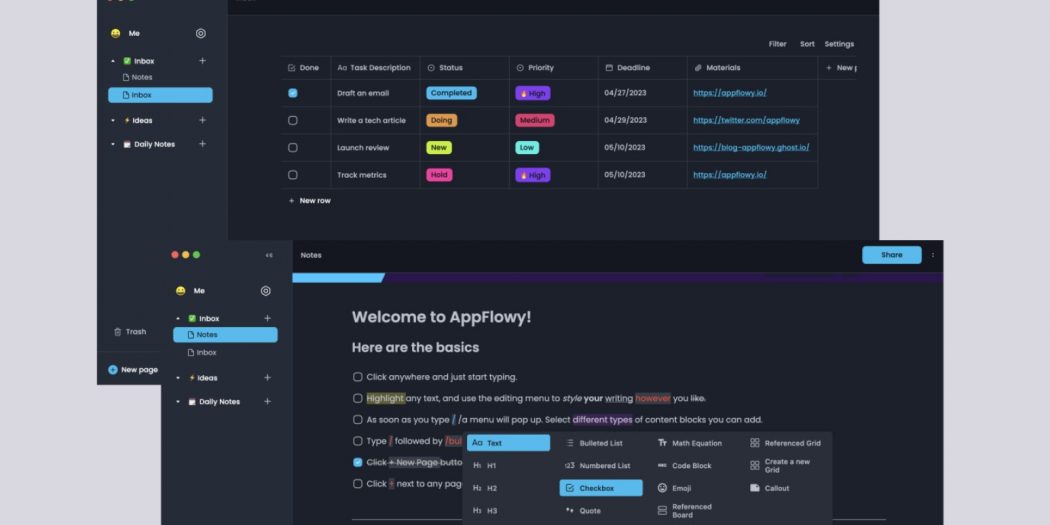Uncheck the Done box for Draft an email
The height and width of the screenshot is (525, 1050).
point(293,93)
